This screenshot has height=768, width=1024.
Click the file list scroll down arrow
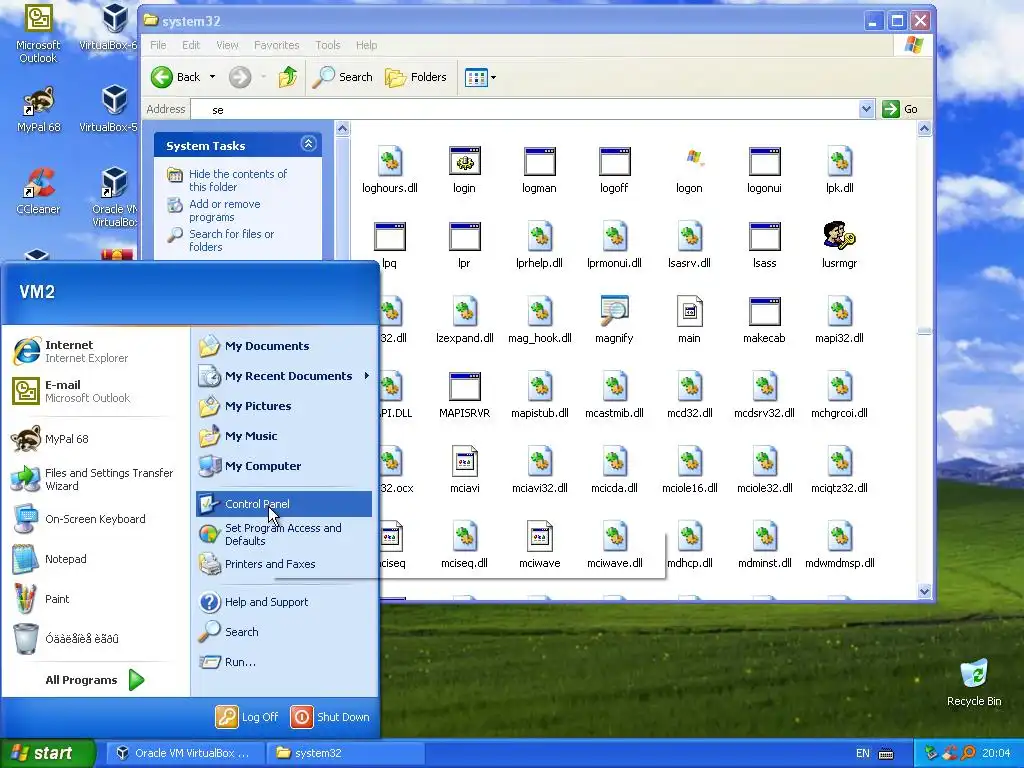pyautogui.click(x=924, y=592)
